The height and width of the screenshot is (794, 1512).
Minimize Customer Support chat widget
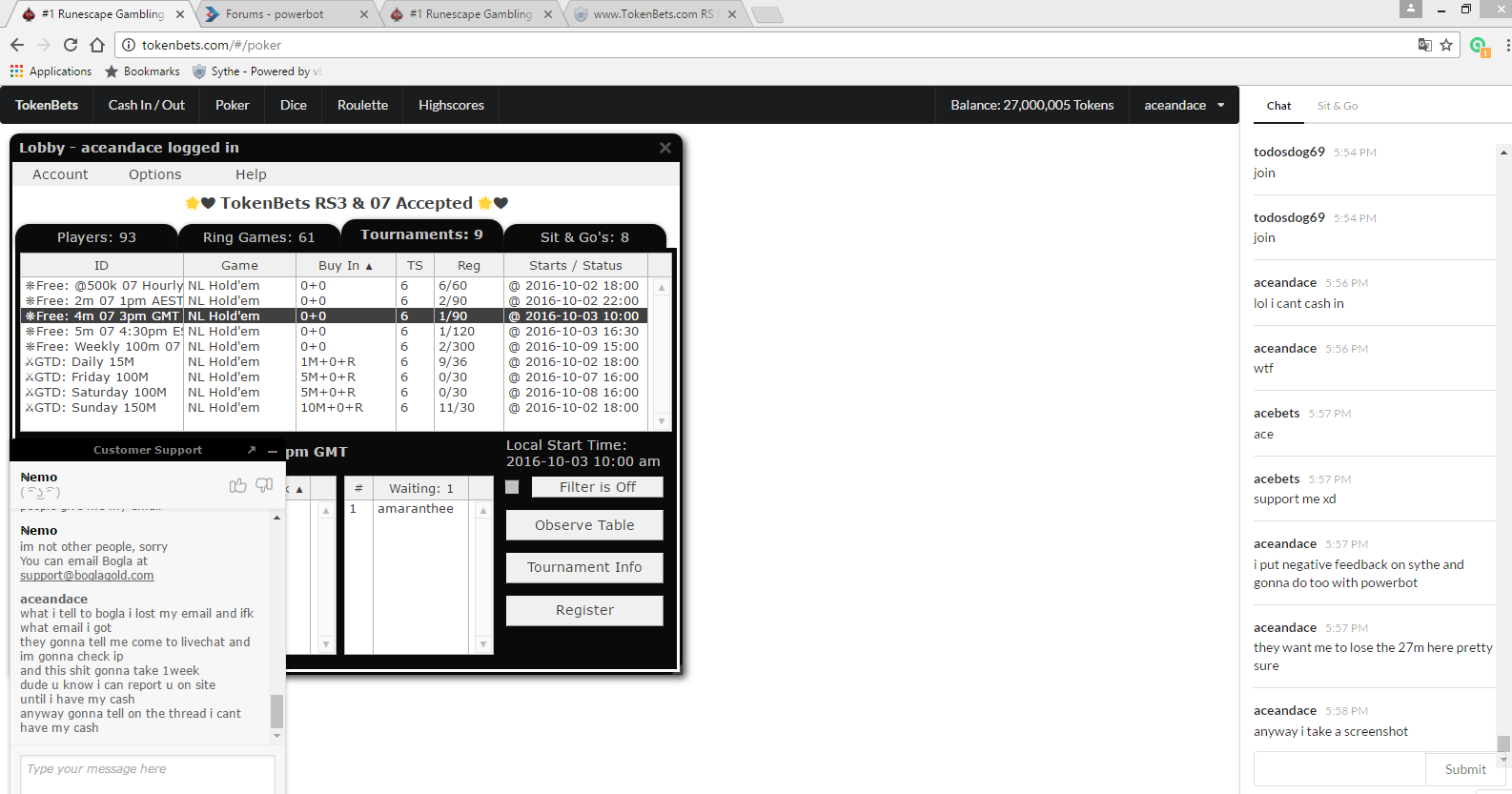273,451
